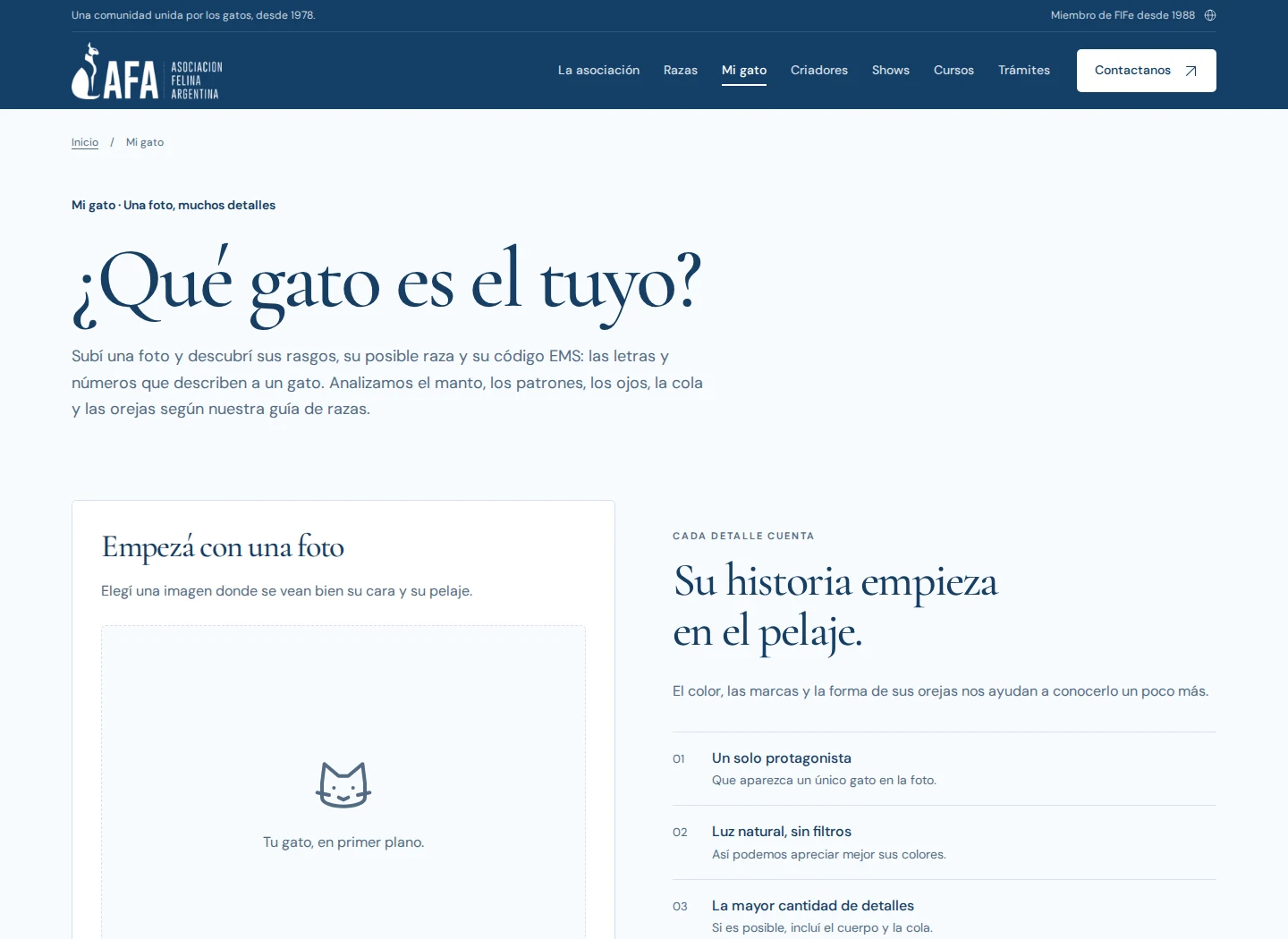Open the Criadores page
Image resolution: width=1288 pixels, height=939 pixels.
coord(819,70)
